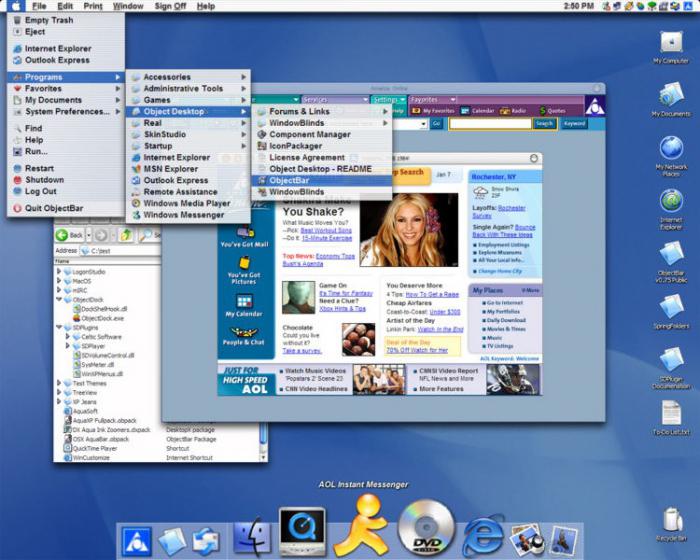Open the blue folder icon in dock
Screen dimensions: 700x560
(x=172, y=541)
